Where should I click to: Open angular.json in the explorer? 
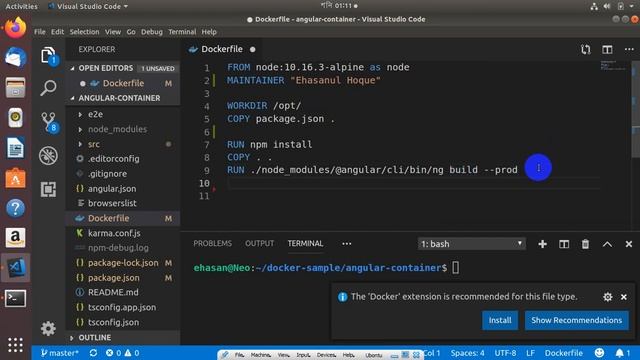click(112, 189)
